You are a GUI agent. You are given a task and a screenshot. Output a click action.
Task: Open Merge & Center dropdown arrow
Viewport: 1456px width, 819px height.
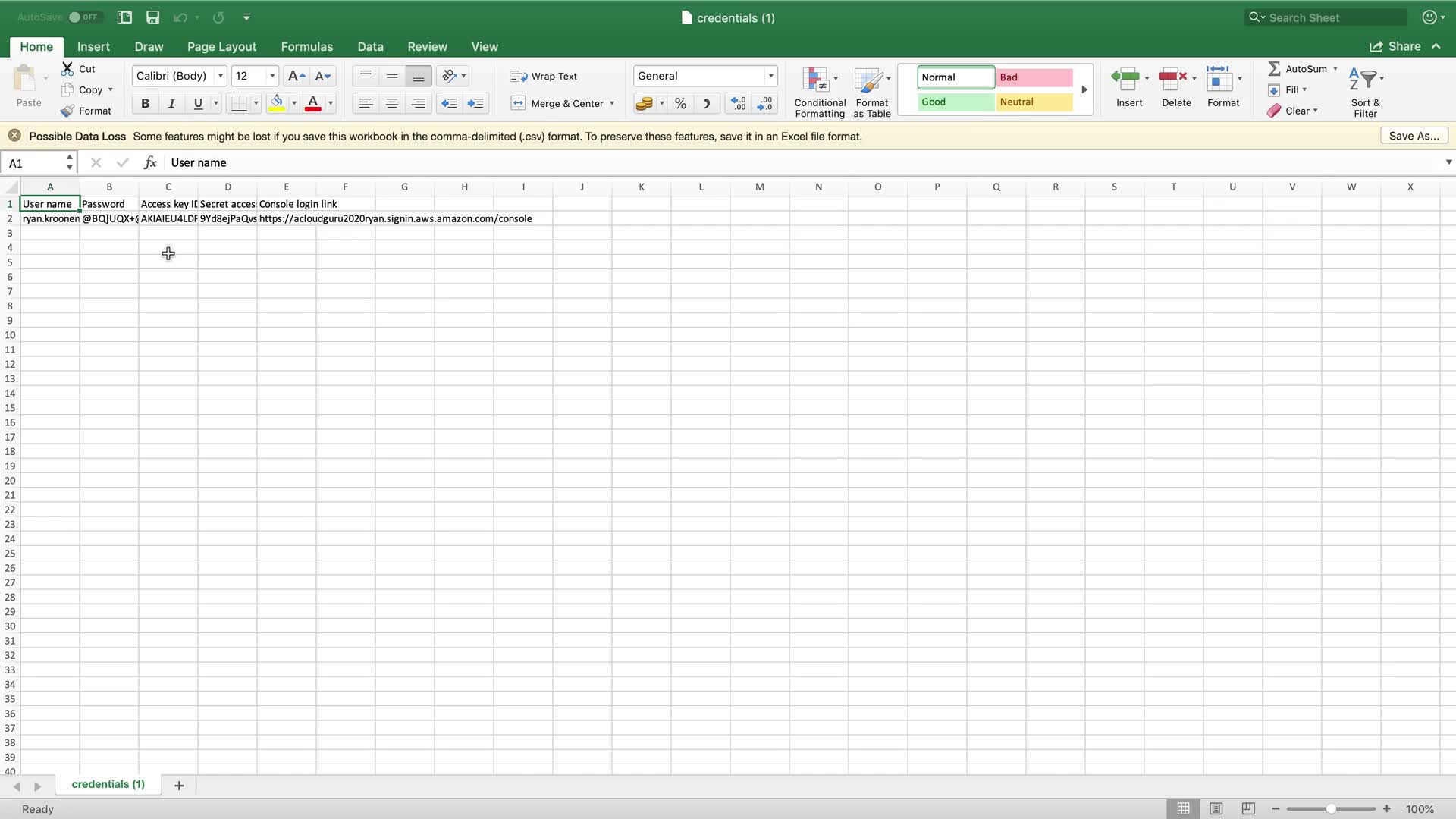pyautogui.click(x=612, y=104)
